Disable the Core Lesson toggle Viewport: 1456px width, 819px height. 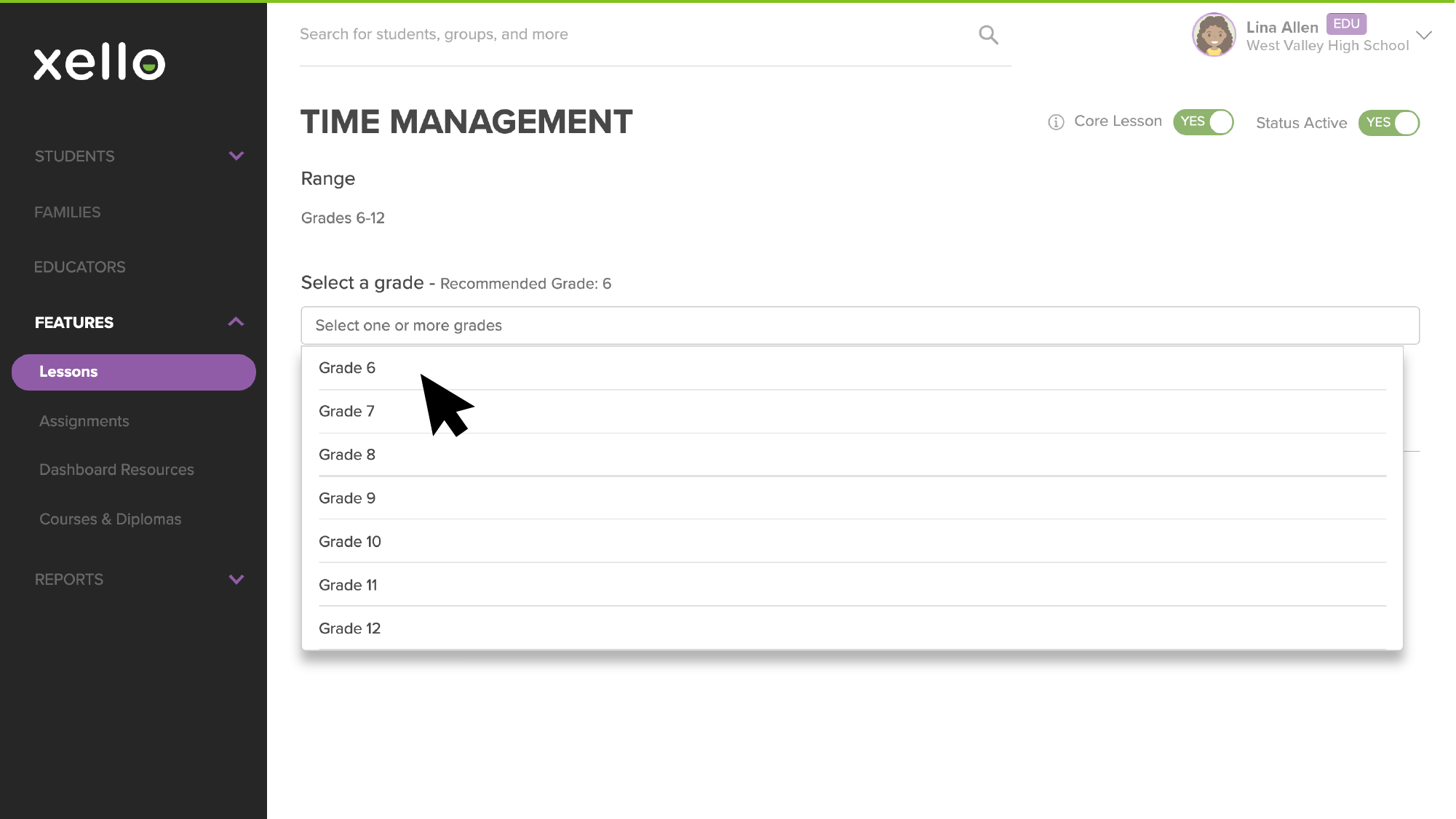point(1204,121)
